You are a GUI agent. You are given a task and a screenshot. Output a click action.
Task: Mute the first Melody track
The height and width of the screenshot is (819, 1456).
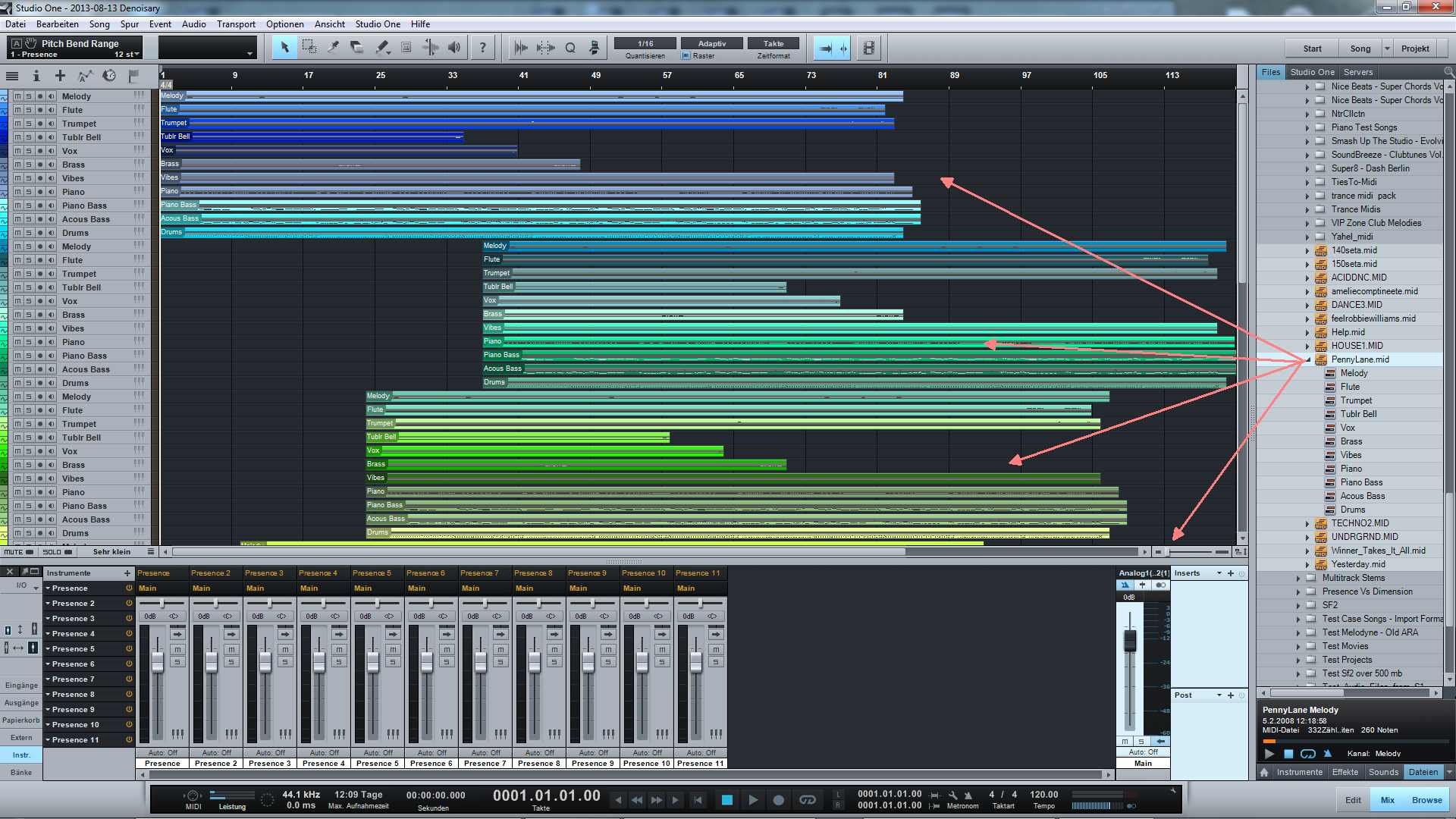(x=17, y=96)
